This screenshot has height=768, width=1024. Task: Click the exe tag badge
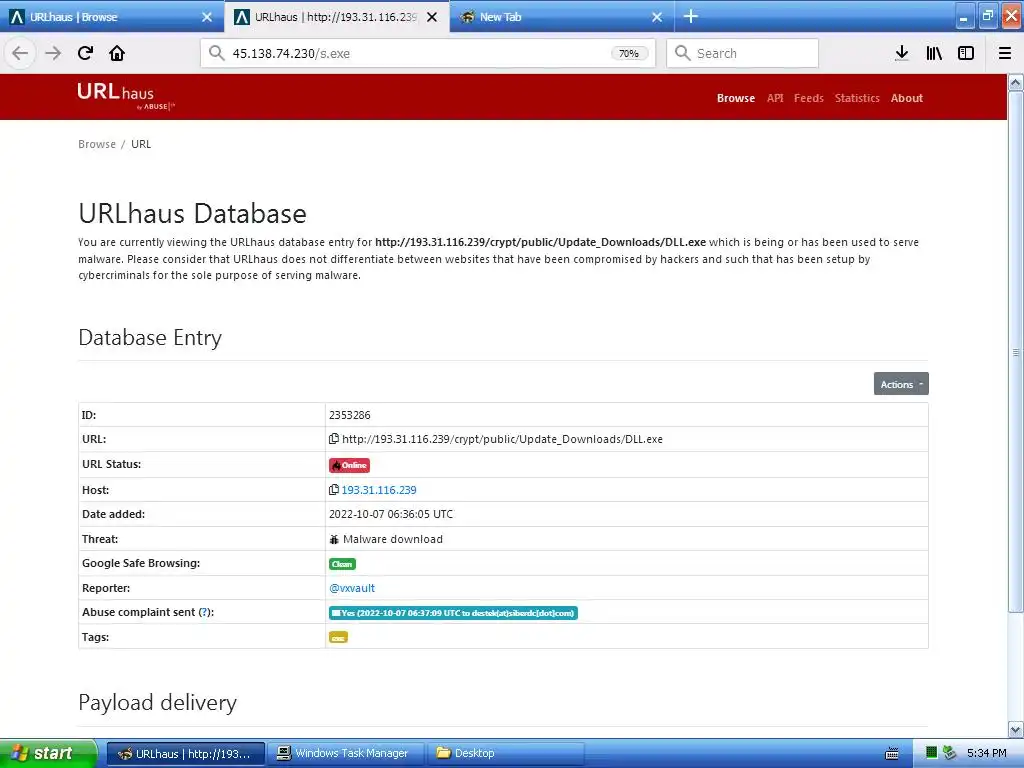(338, 637)
